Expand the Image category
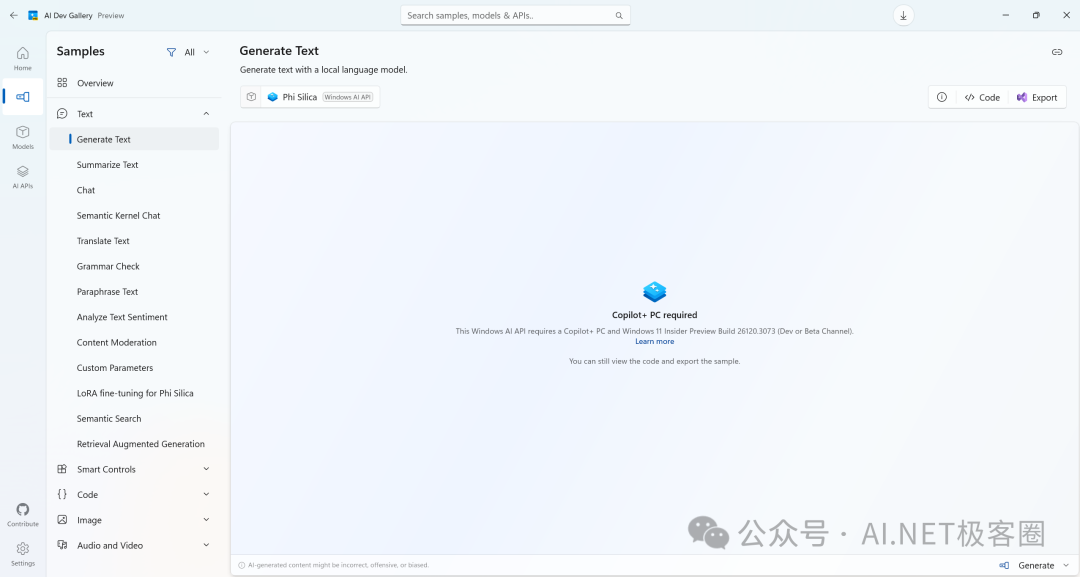Viewport: 1080px width, 577px height. [134, 520]
